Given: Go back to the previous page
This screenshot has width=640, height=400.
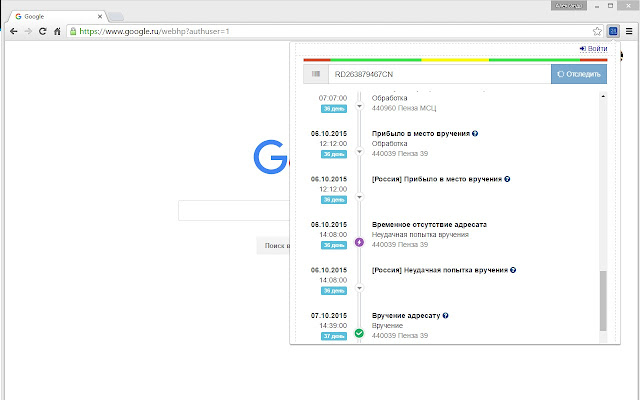Looking at the screenshot, I should pos(13,31).
